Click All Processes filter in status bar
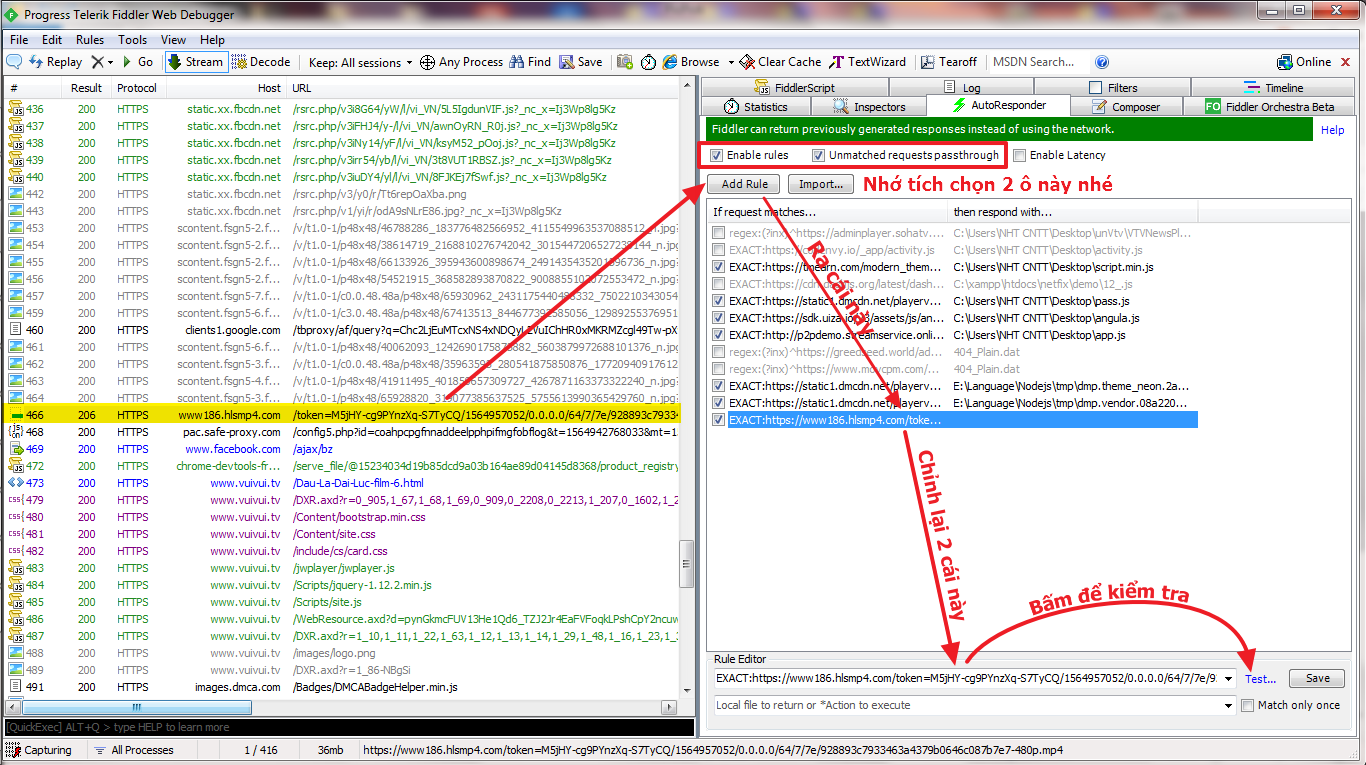 (x=135, y=750)
